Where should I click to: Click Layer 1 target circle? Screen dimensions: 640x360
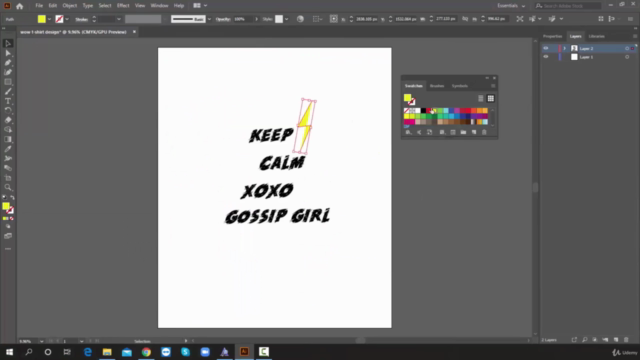pyautogui.click(x=627, y=57)
